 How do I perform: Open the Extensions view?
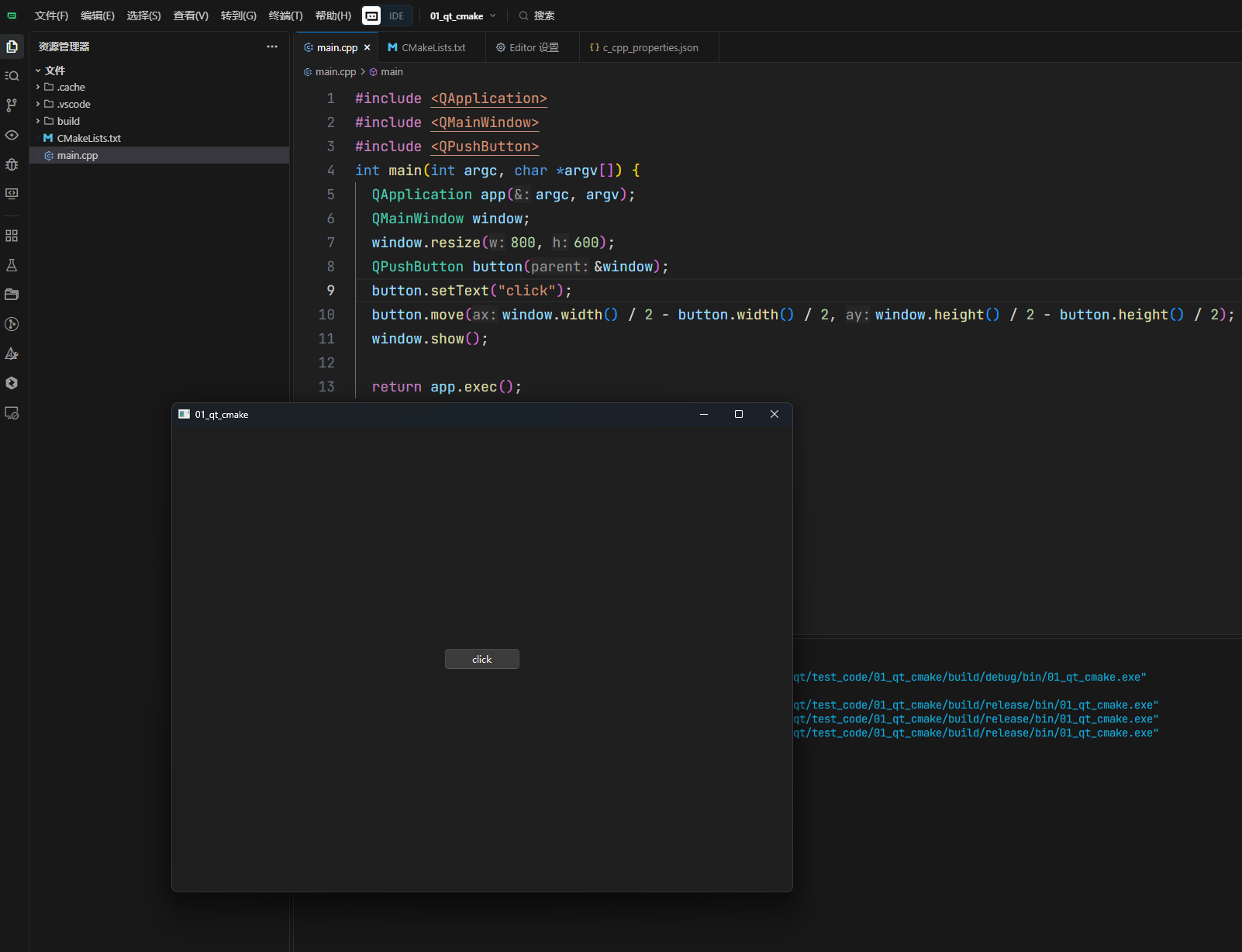coord(12,235)
